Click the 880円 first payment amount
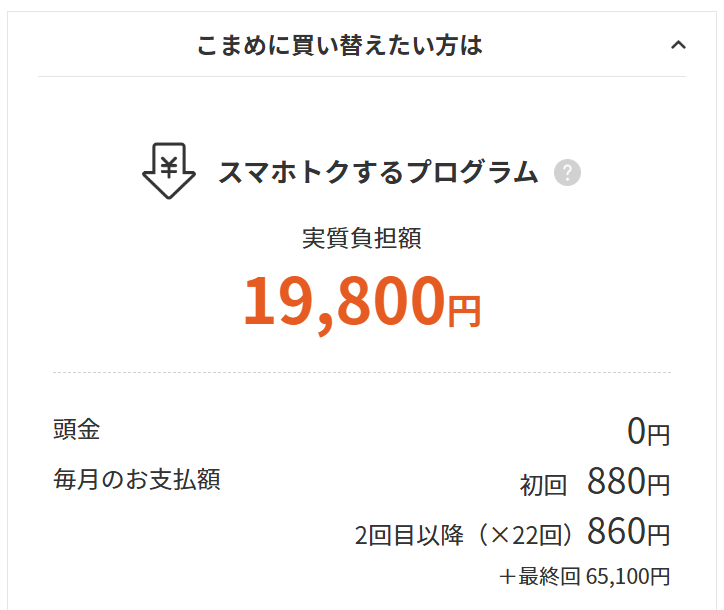This screenshot has width=724, height=610. point(628,483)
